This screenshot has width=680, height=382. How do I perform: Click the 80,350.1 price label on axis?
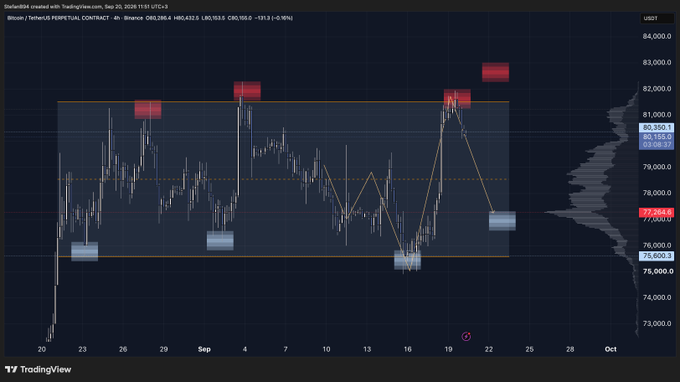657,127
